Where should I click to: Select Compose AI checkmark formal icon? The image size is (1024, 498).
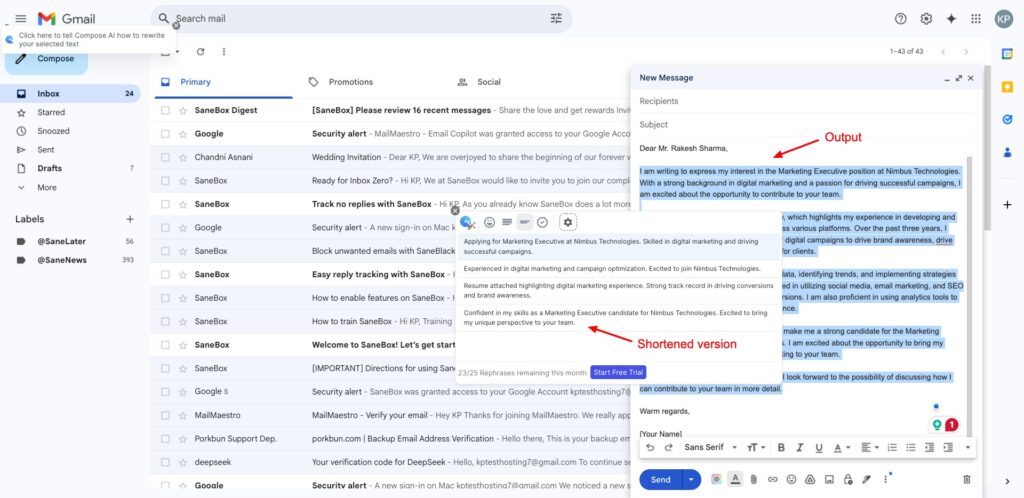tap(542, 223)
